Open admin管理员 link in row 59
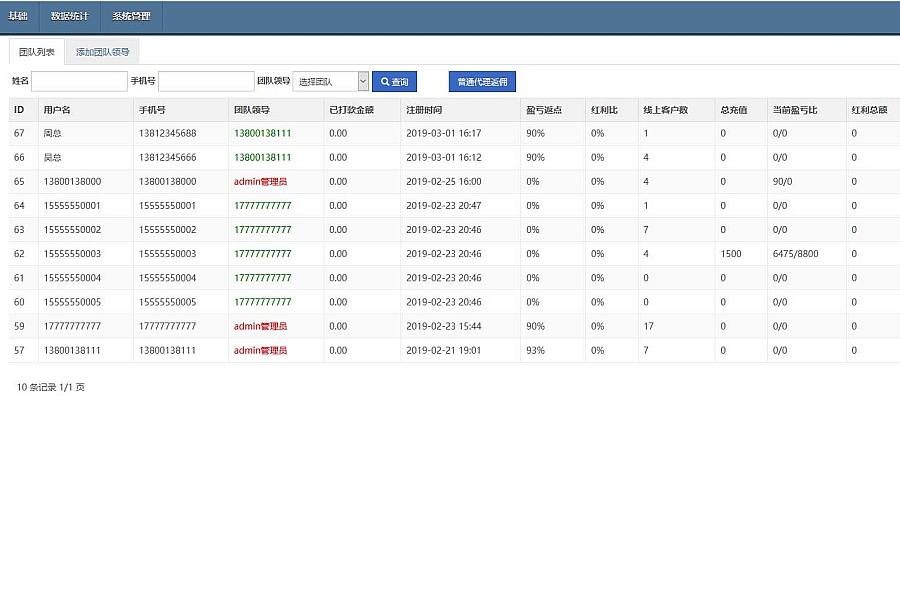Image resolution: width=900 pixels, height=600 pixels. tap(260, 326)
